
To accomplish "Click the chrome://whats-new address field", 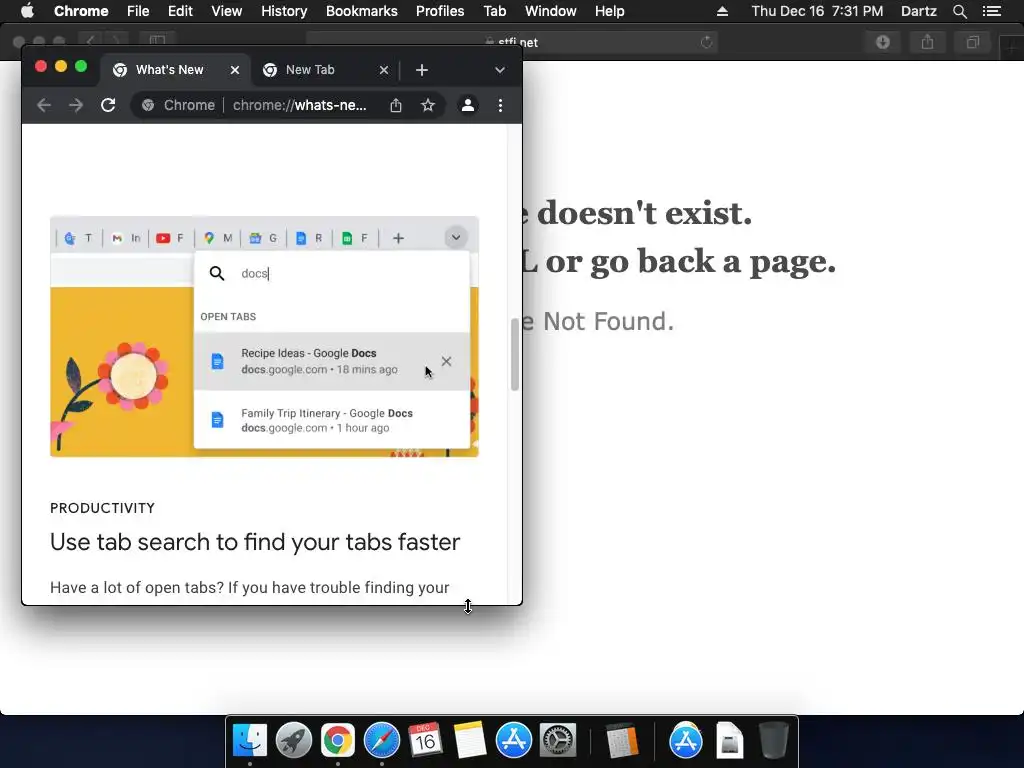I will pos(300,105).
